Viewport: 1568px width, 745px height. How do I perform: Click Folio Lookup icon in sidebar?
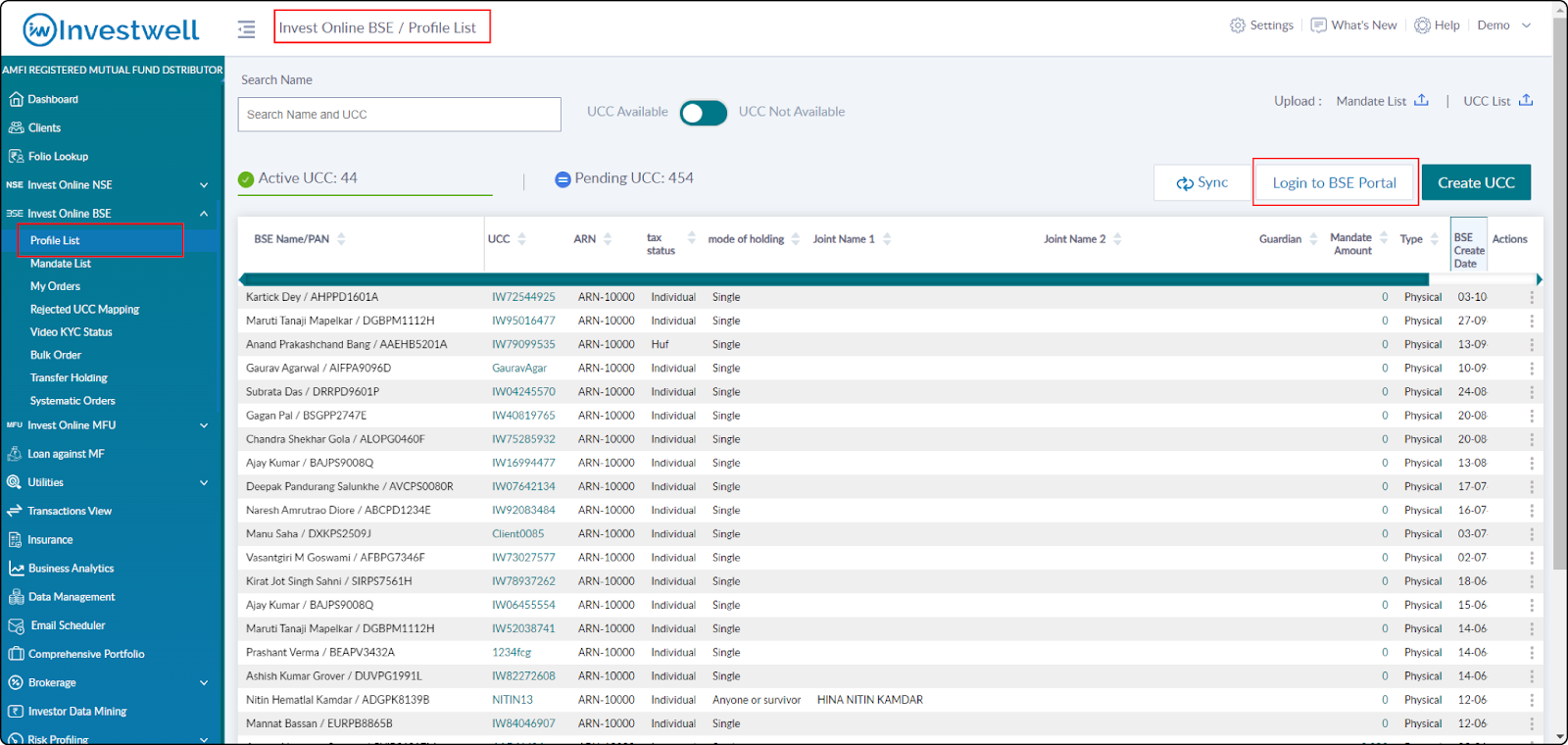pyautogui.click(x=16, y=156)
